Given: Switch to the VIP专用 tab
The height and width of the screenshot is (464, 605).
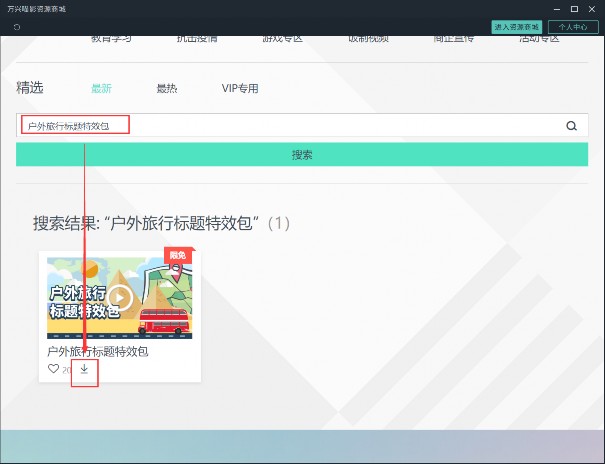Looking at the screenshot, I should click(x=240, y=88).
